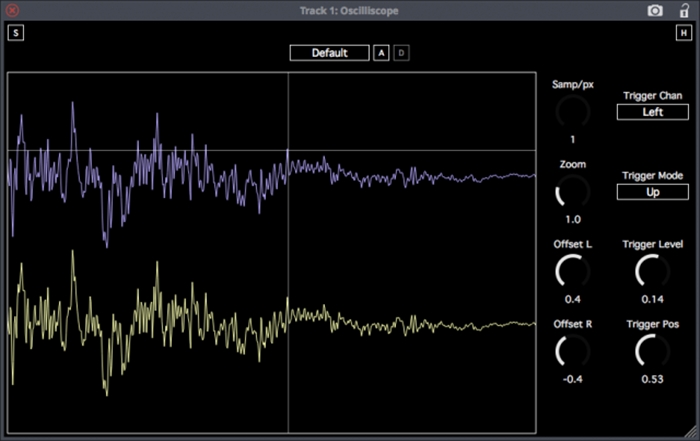Click the Offset R value -0.4

click(x=573, y=379)
